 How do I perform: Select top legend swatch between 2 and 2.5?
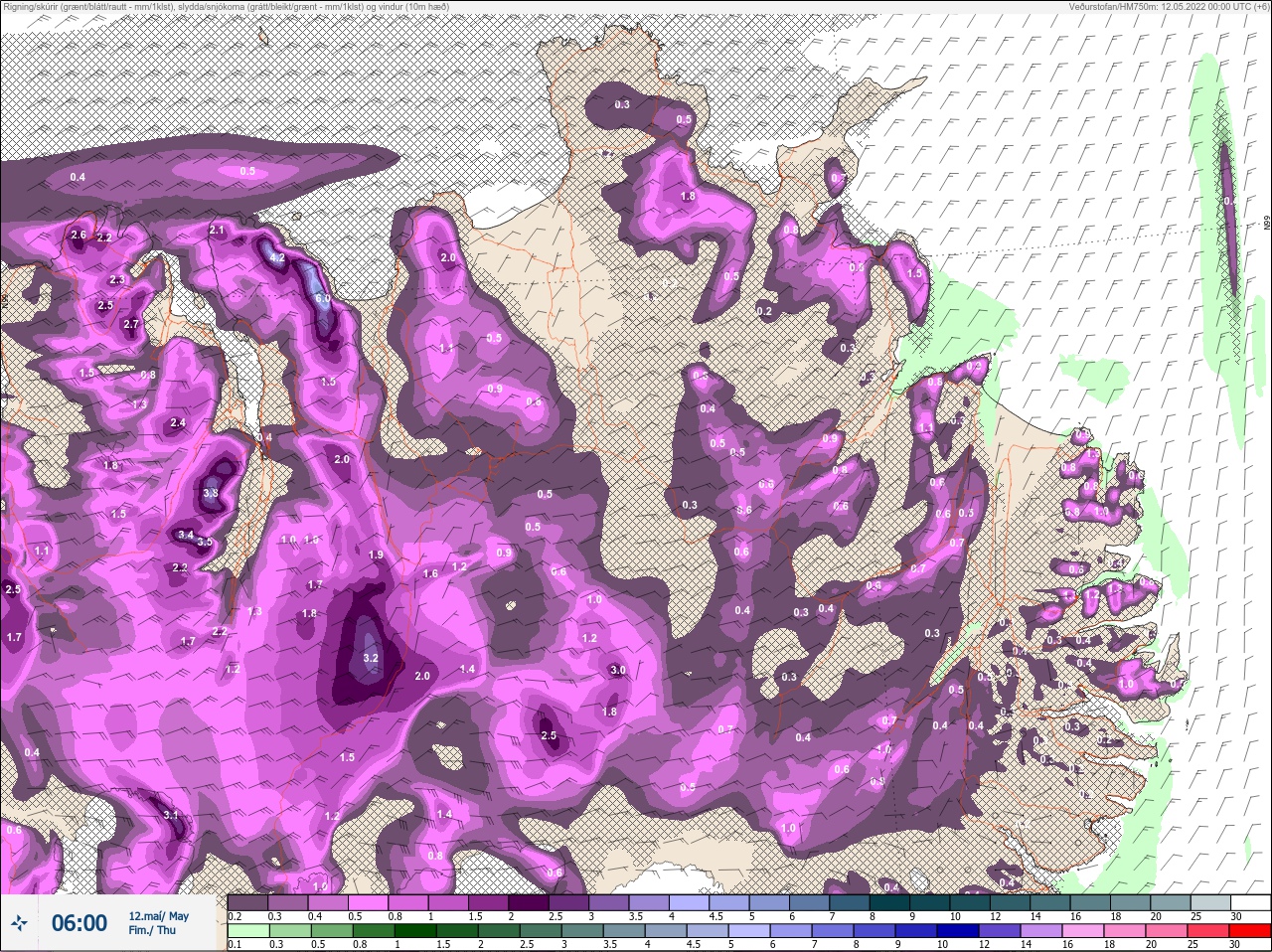pyautogui.click(x=529, y=901)
